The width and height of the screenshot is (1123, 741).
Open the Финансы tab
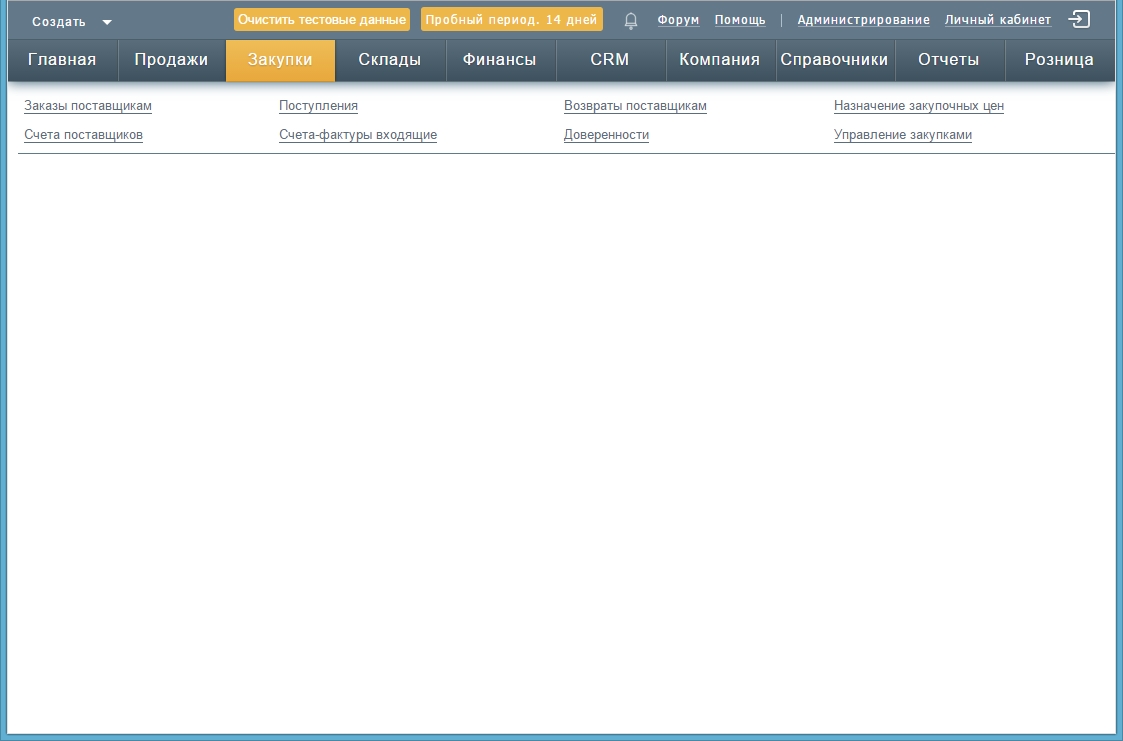point(499,60)
